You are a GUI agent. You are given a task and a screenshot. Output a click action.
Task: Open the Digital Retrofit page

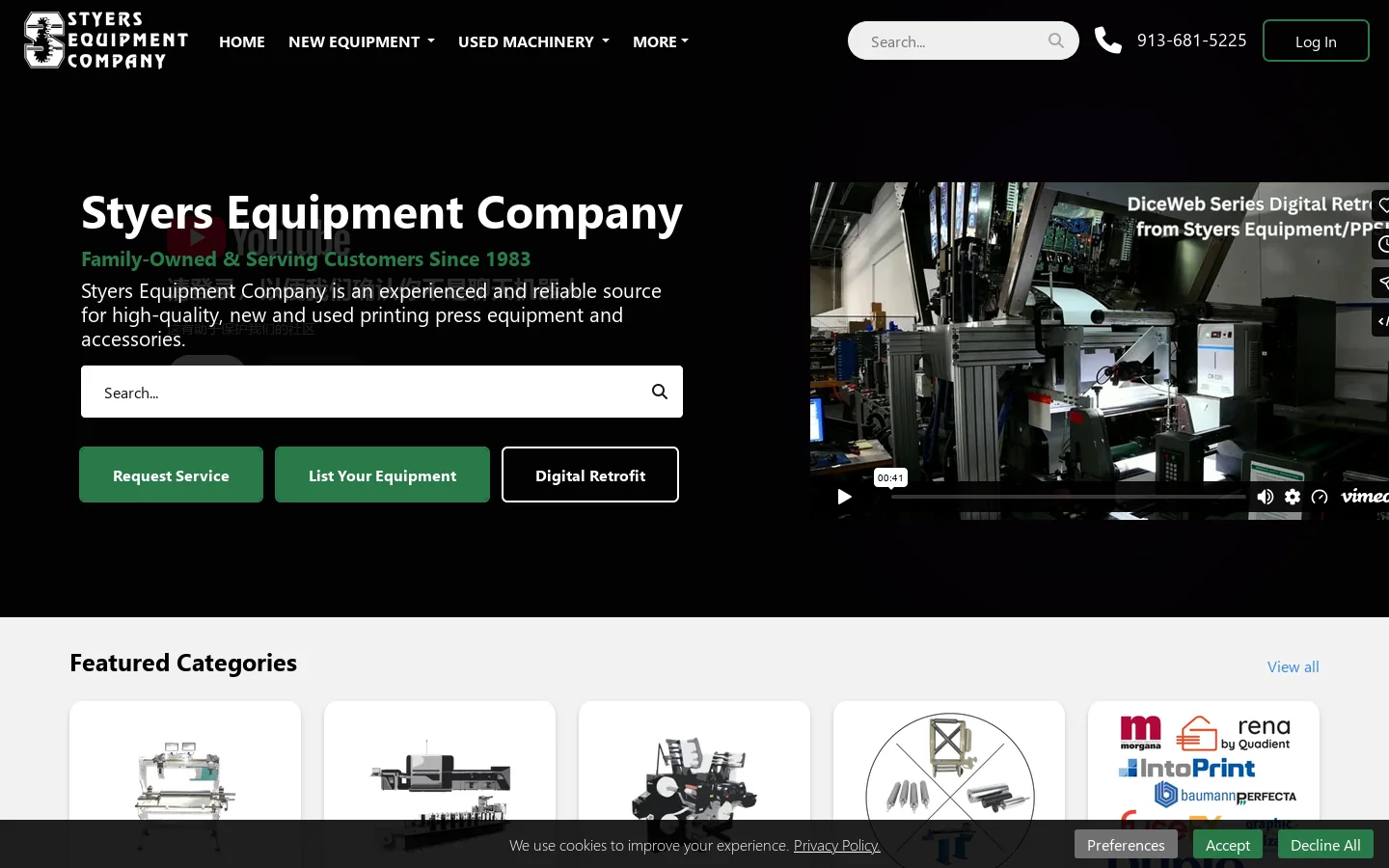click(x=590, y=475)
